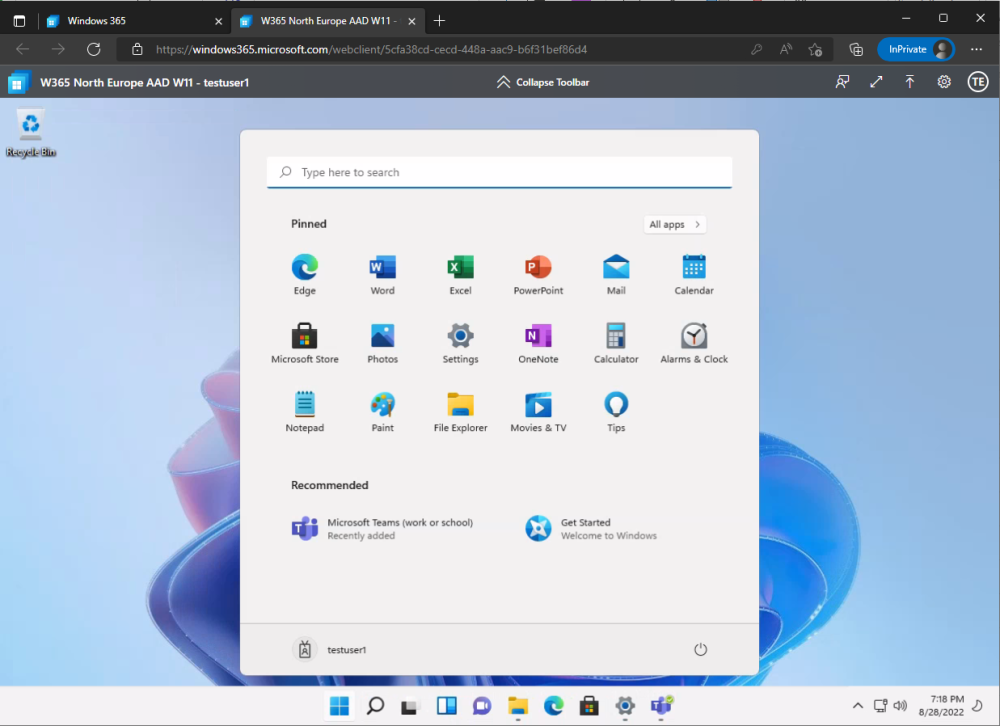
Task: Open File Explorer from pinned apps
Action: (x=460, y=412)
